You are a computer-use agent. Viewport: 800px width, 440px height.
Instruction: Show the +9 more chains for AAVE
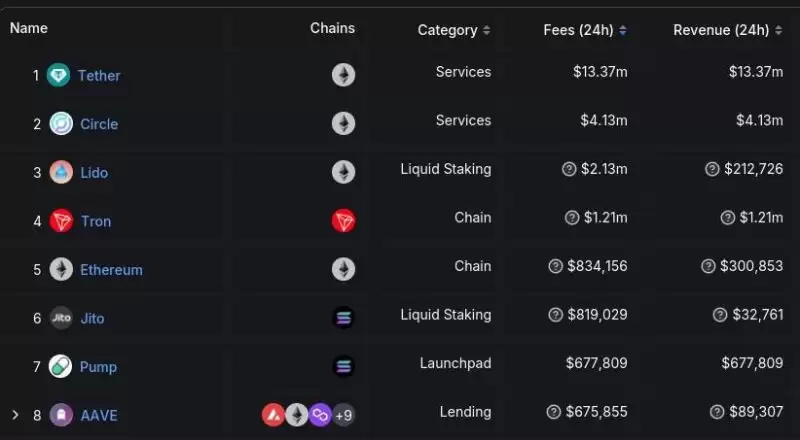[343, 414]
